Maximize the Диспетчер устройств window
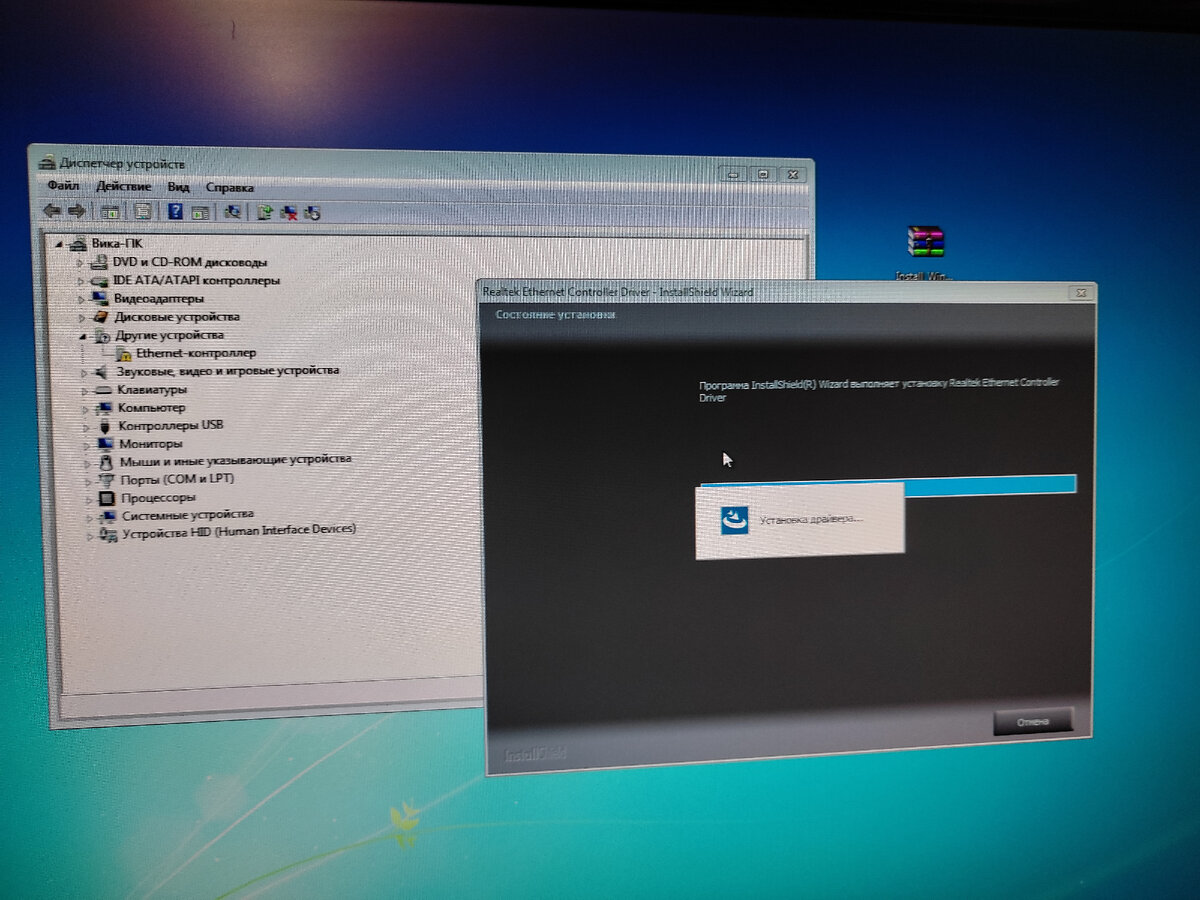Screen dimensions: 1200x900 [x=762, y=173]
